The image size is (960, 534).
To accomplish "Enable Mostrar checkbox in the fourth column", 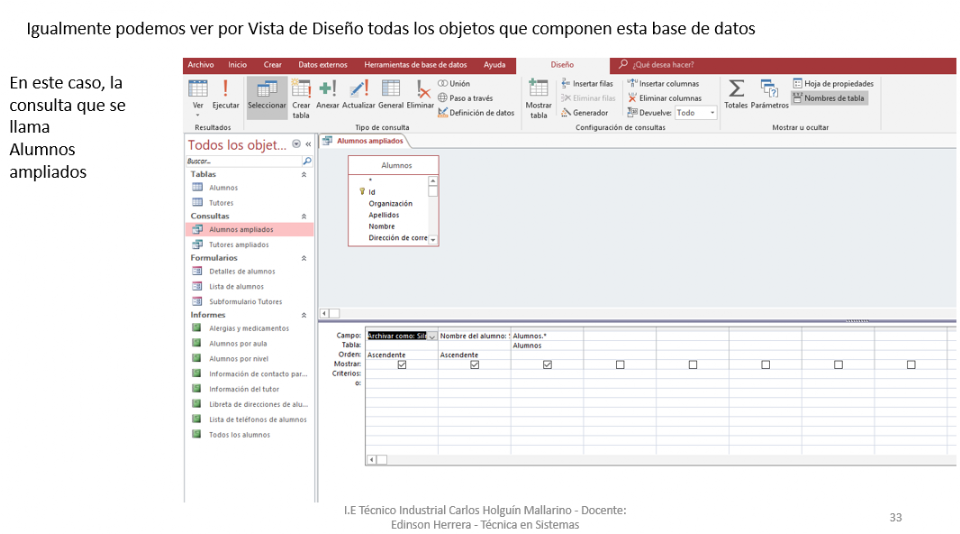I will pyautogui.click(x=620, y=365).
